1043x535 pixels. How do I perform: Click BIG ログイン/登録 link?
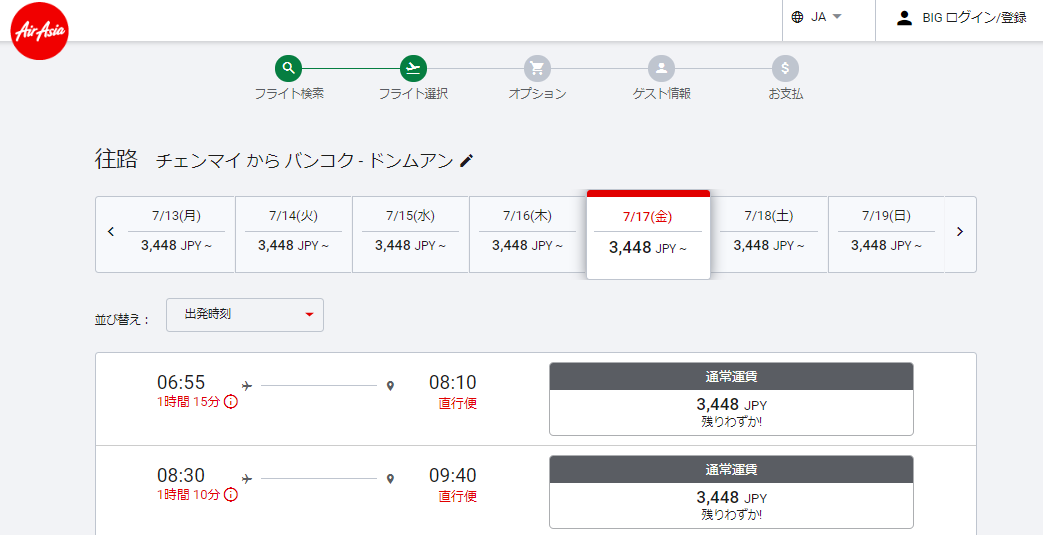point(974,18)
